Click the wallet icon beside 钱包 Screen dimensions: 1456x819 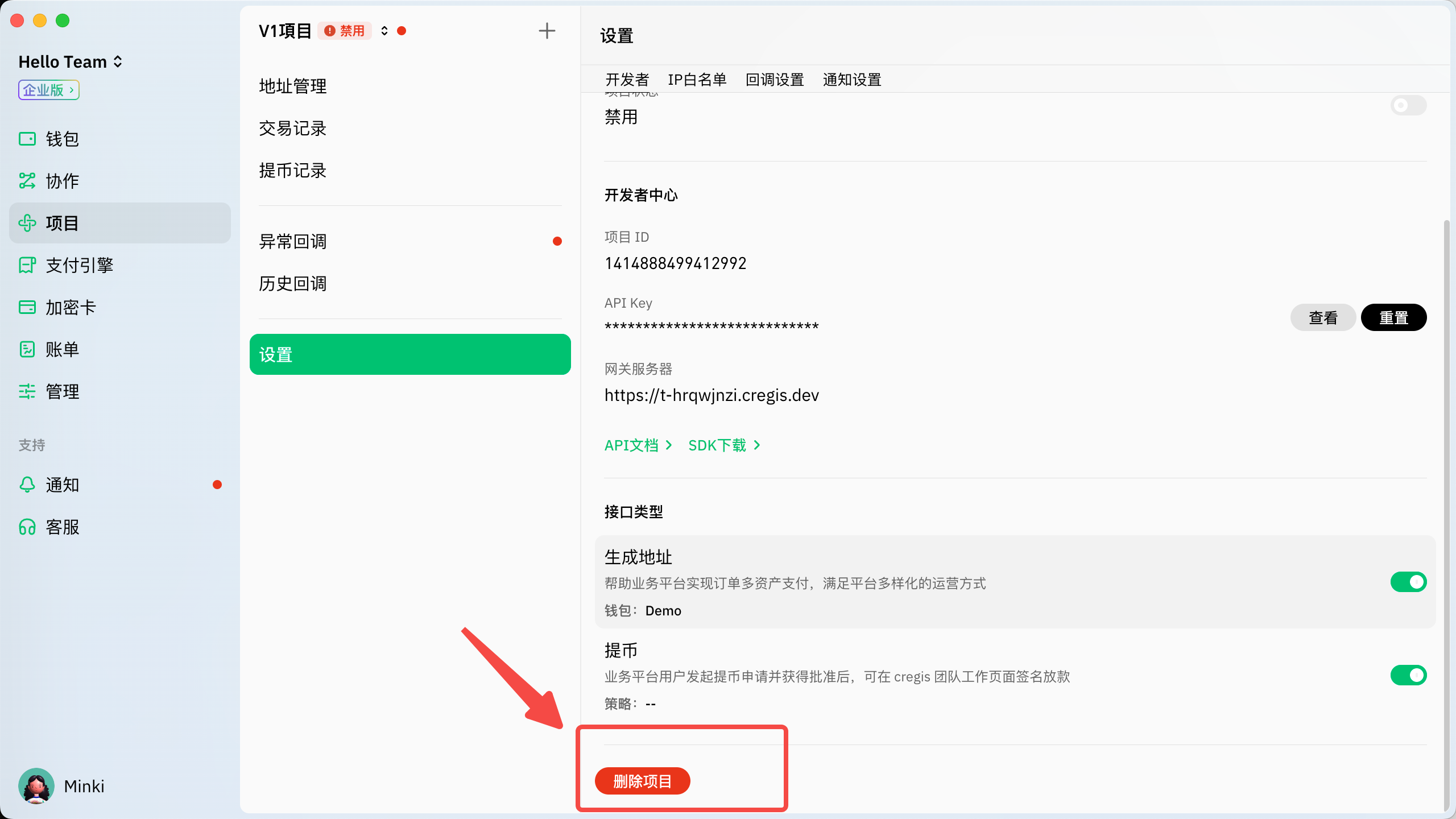tap(27, 139)
